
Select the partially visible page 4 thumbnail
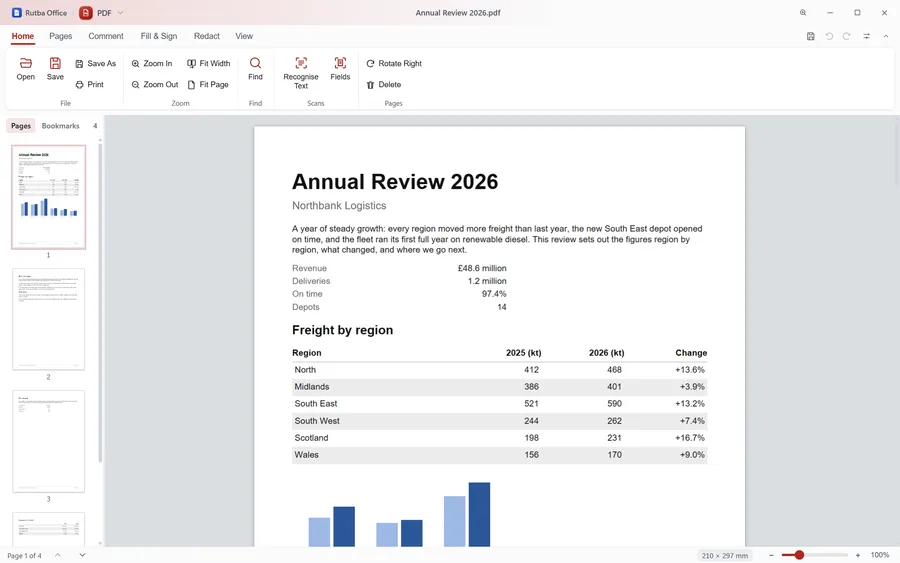tap(48, 529)
